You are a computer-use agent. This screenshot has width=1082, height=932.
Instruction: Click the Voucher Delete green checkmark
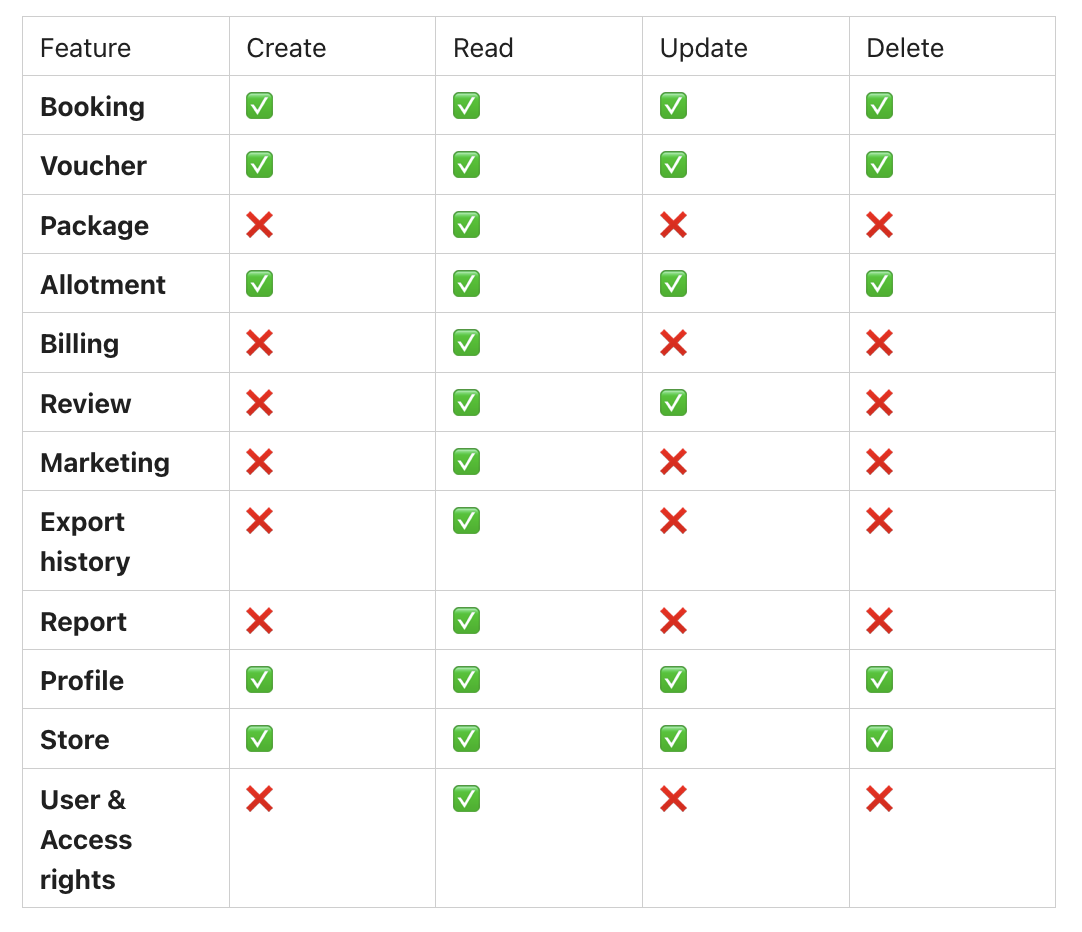(879, 165)
